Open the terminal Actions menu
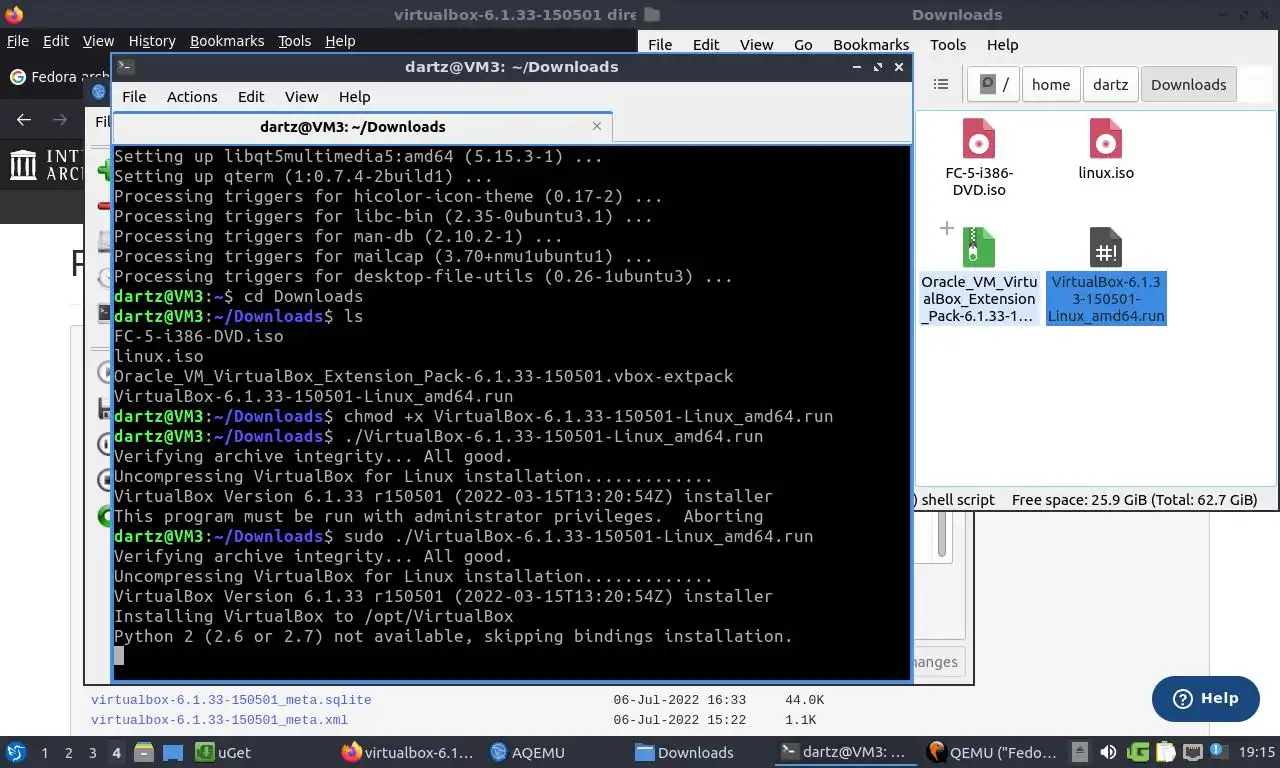1280x768 pixels. [x=192, y=97]
